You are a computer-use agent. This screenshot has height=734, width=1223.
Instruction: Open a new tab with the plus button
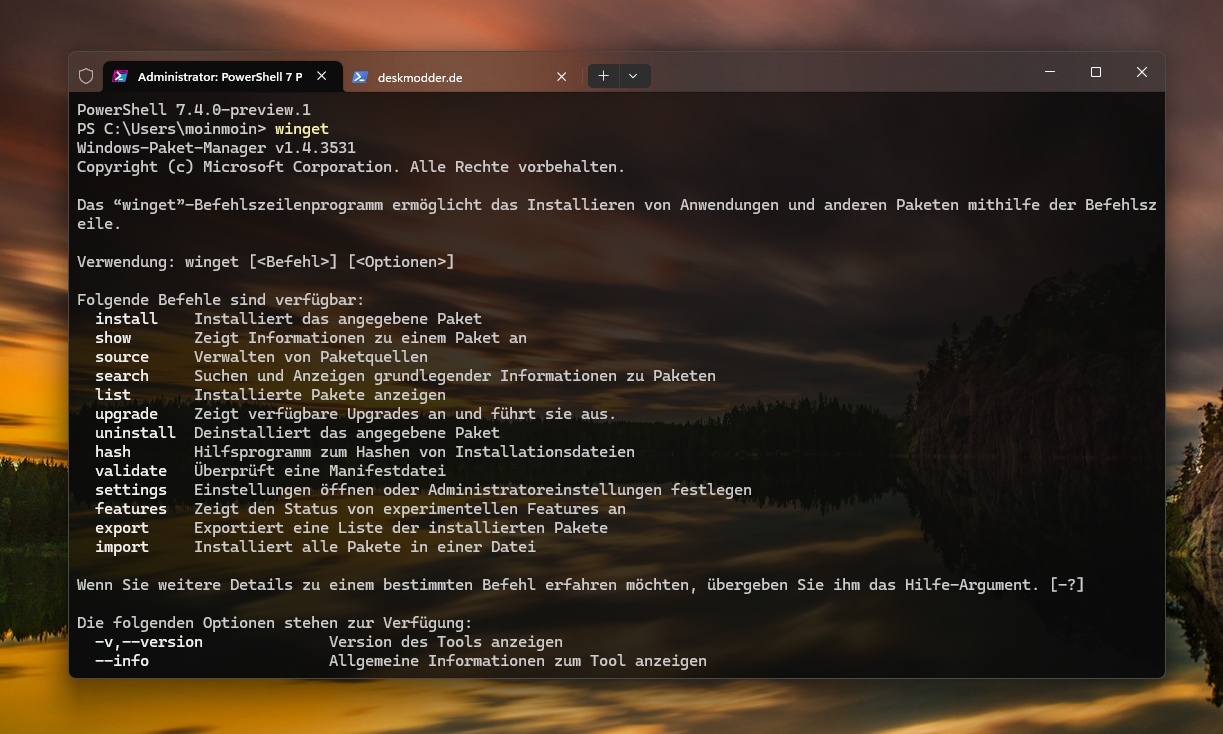603,76
